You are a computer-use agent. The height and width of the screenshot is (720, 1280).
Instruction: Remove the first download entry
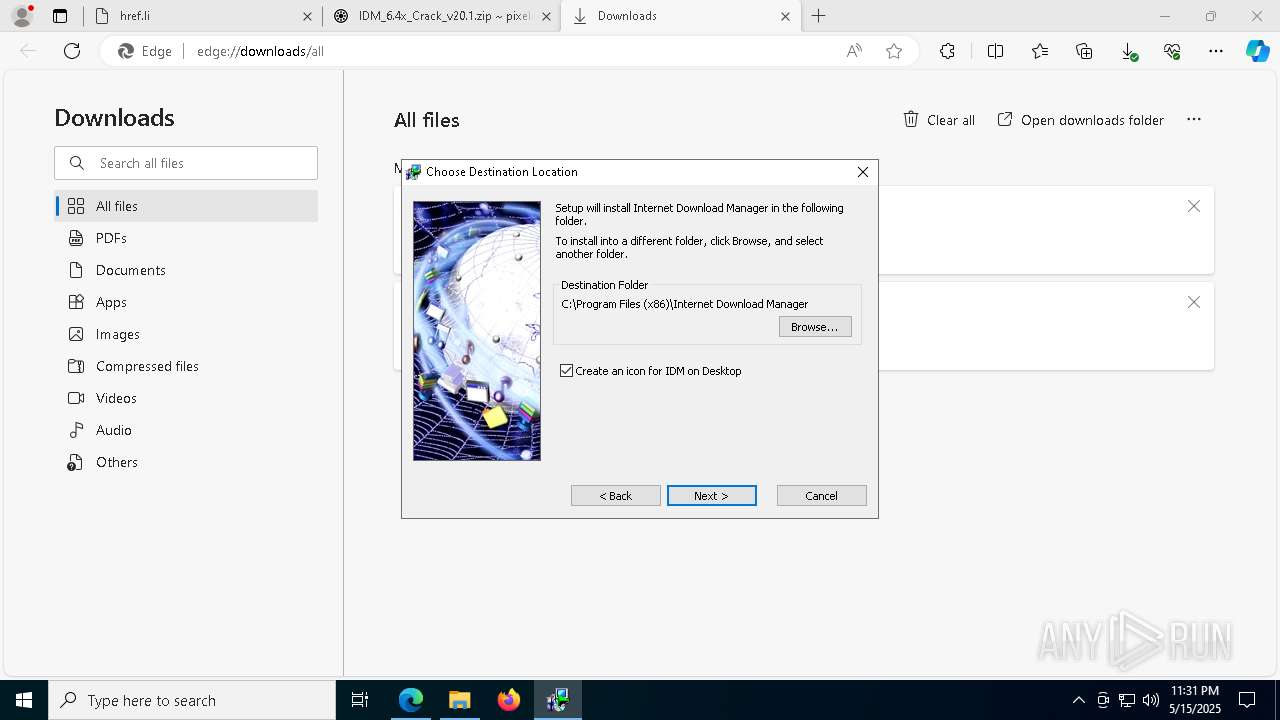(1194, 206)
